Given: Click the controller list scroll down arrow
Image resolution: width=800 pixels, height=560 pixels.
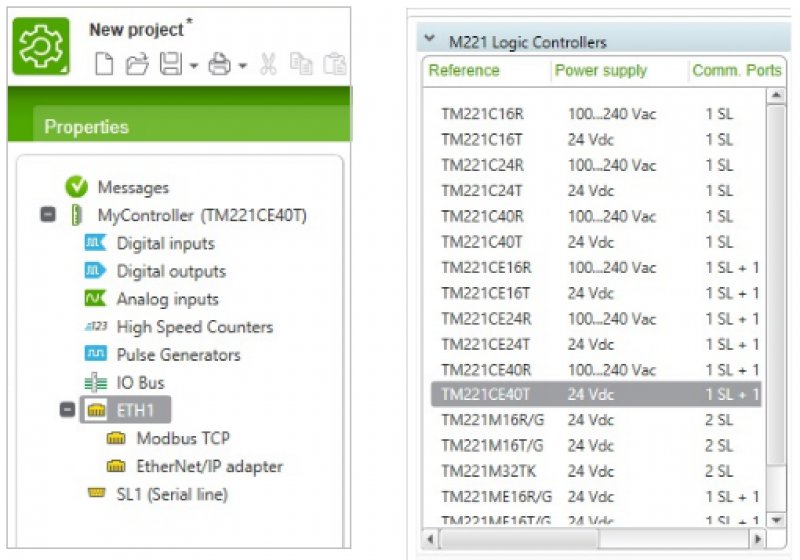Looking at the screenshot, I should [x=776, y=520].
